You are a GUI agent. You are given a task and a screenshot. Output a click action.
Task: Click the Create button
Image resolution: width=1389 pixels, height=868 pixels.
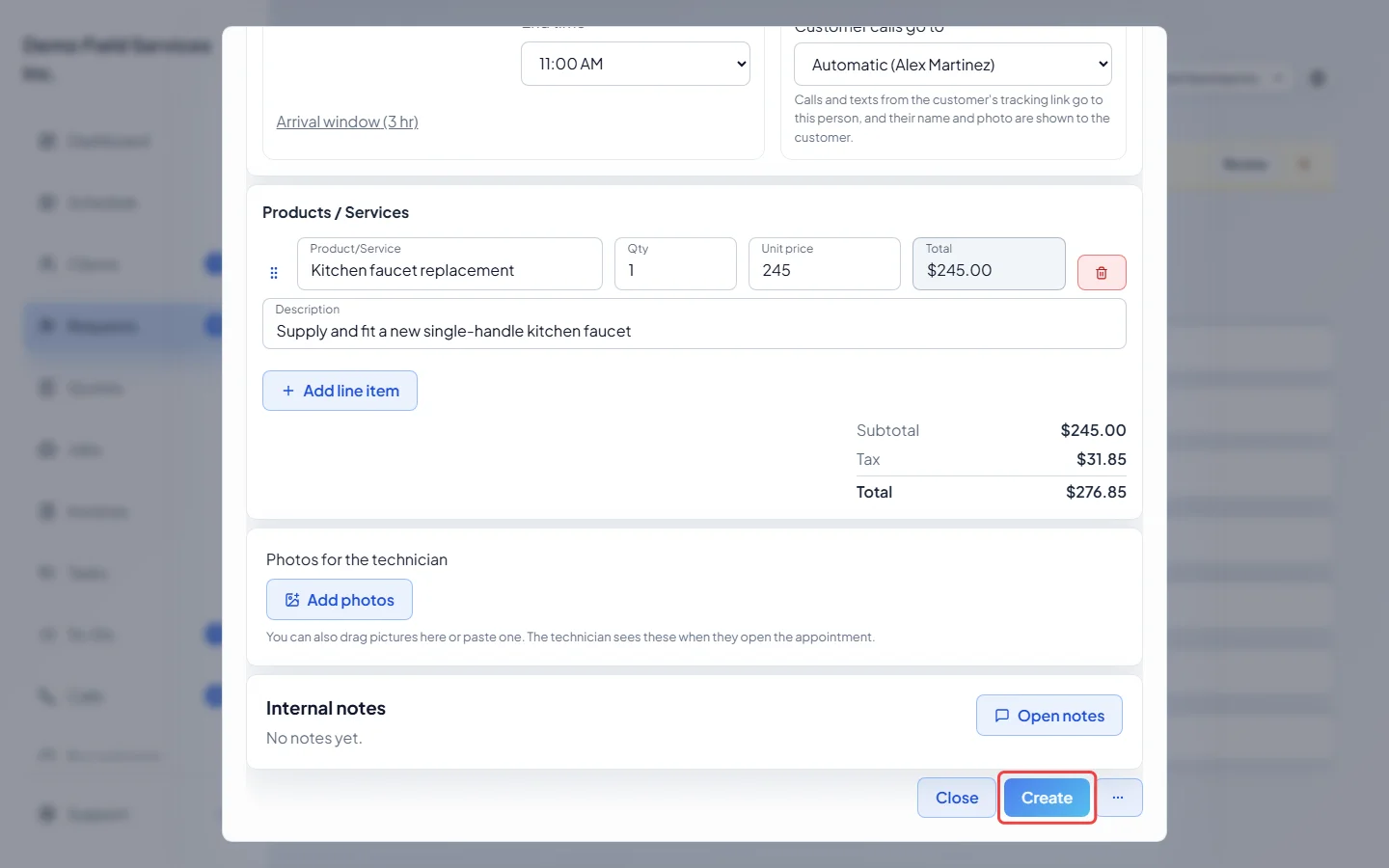1047,798
